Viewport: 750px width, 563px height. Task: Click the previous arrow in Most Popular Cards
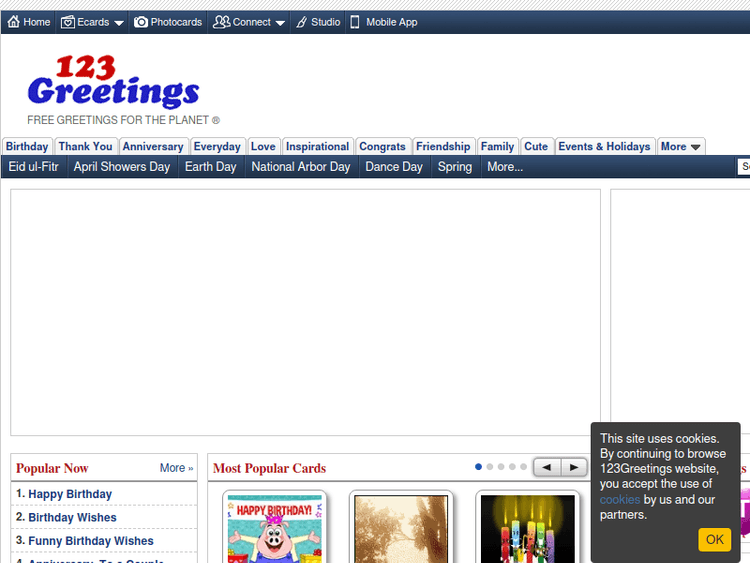tap(547, 467)
